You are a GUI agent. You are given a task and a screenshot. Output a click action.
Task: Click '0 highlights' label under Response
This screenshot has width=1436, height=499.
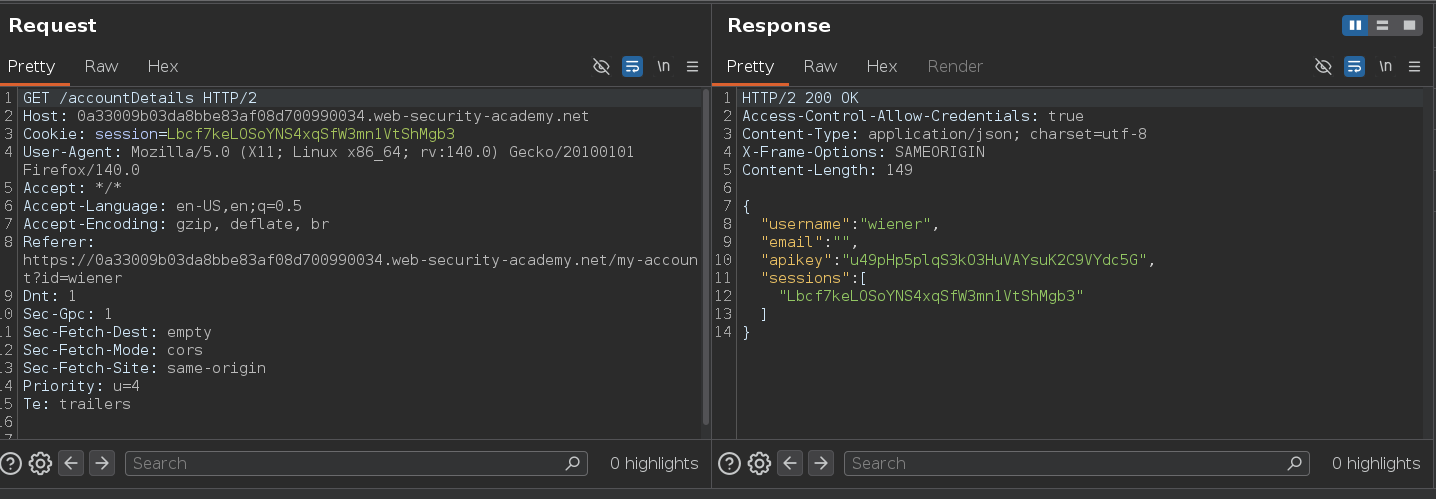click(1376, 463)
